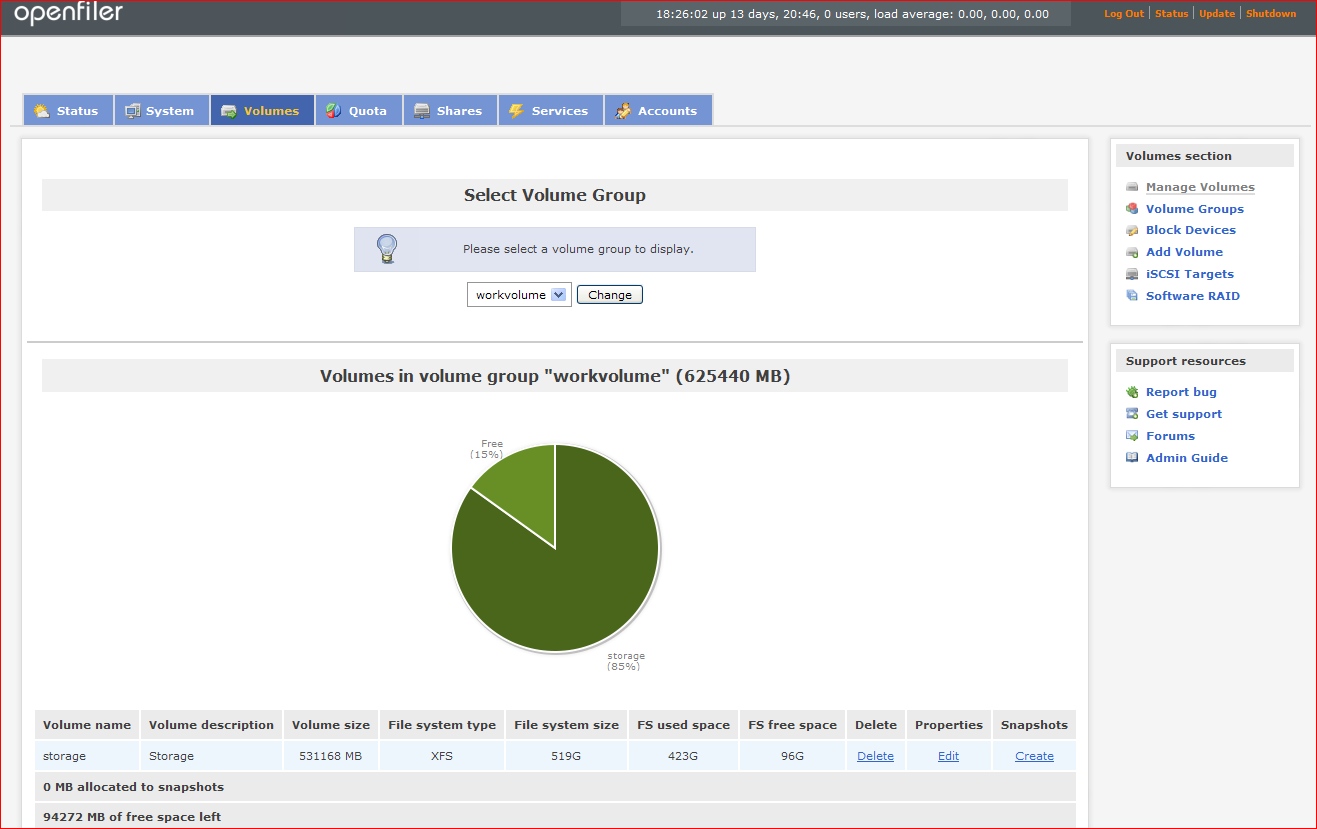Open the Forums link
Image resolution: width=1317 pixels, height=829 pixels.
coord(1170,436)
